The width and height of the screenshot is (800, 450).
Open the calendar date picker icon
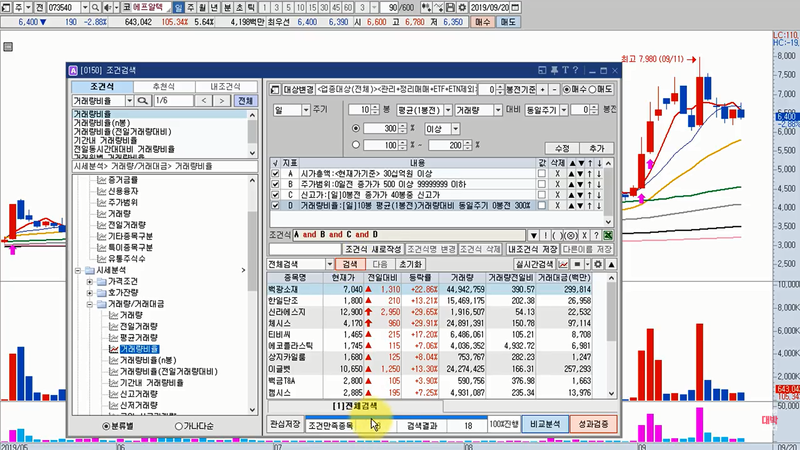pos(515,8)
